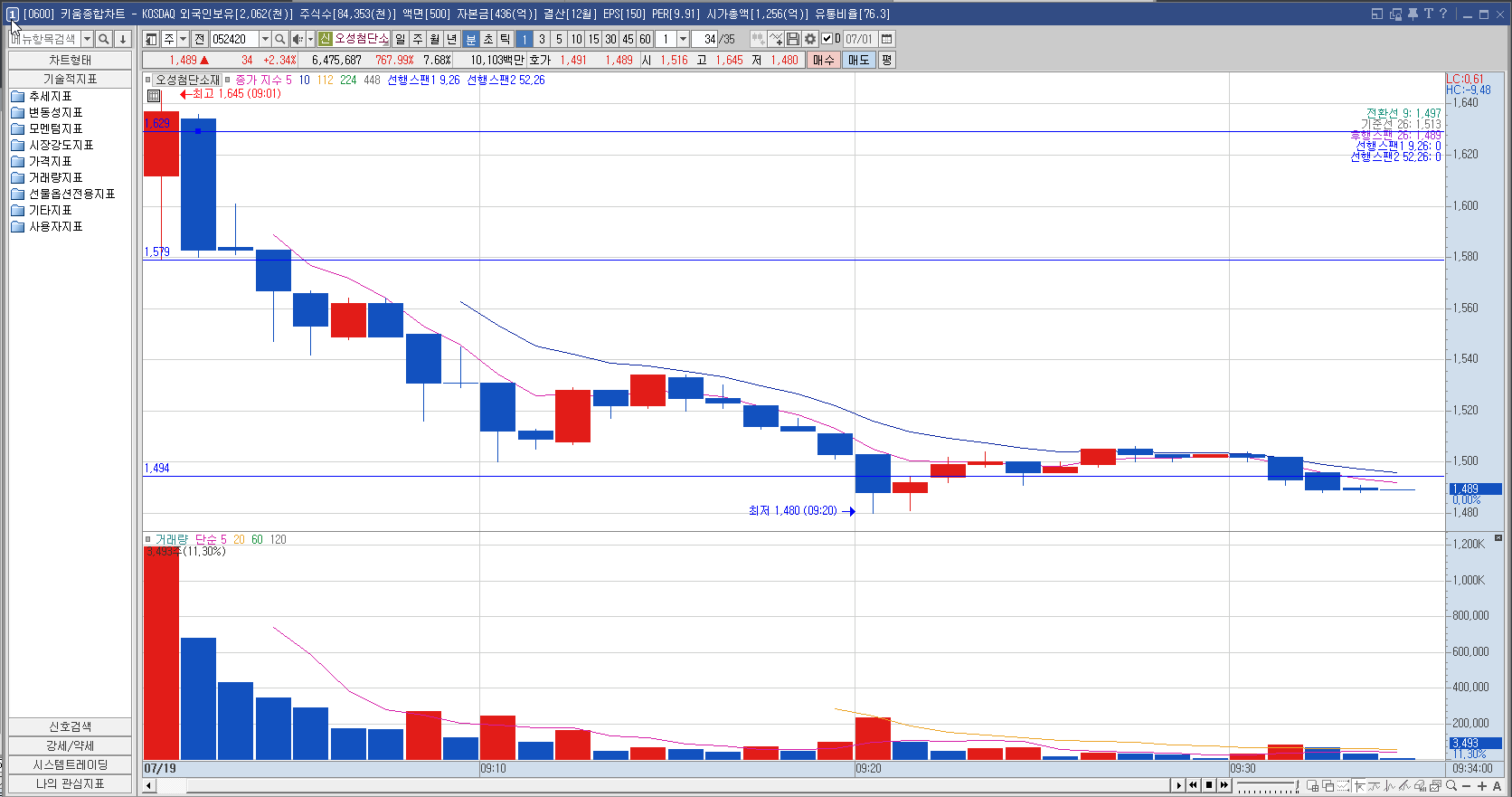Expand the 추세지표 folder in indicator tree
1512x797 pixels.
50,96
